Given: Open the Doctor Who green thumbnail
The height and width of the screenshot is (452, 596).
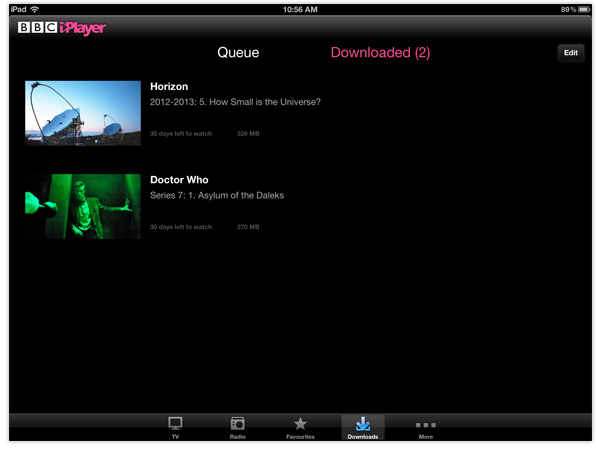Looking at the screenshot, I should (x=83, y=206).
